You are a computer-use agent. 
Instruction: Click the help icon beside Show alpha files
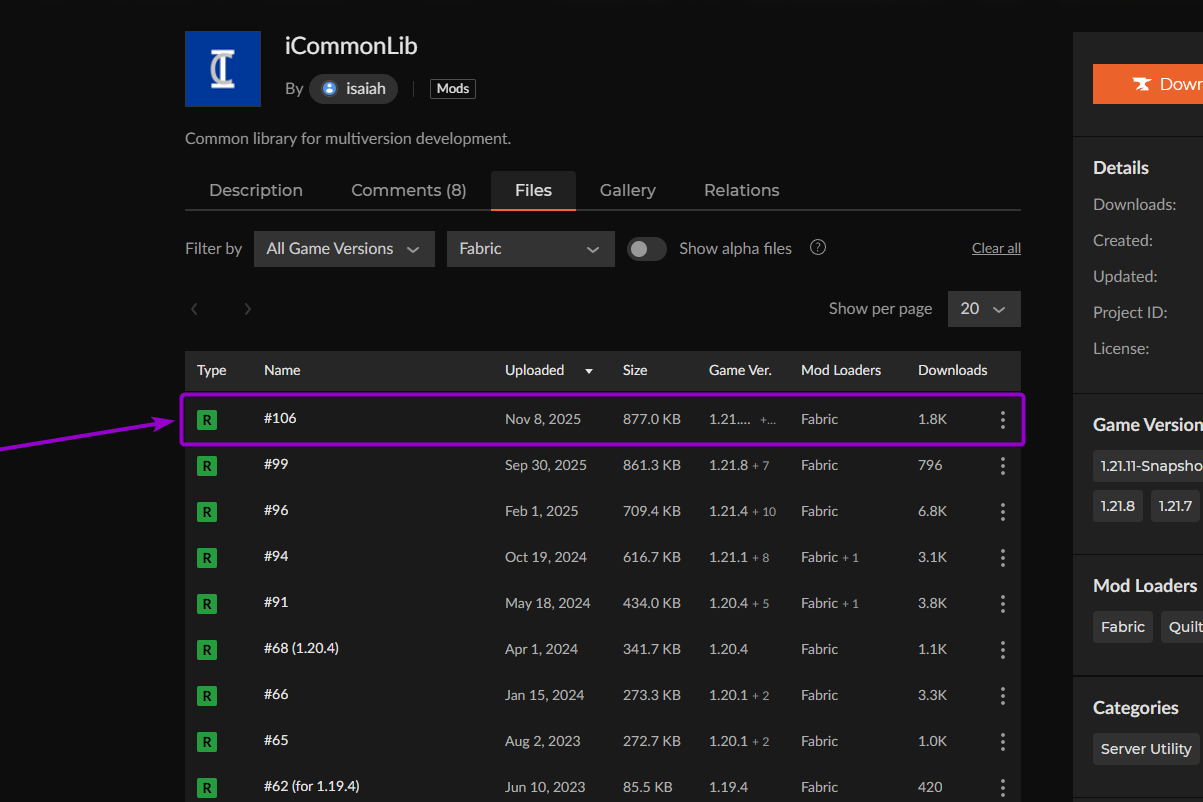pos(817,248)
